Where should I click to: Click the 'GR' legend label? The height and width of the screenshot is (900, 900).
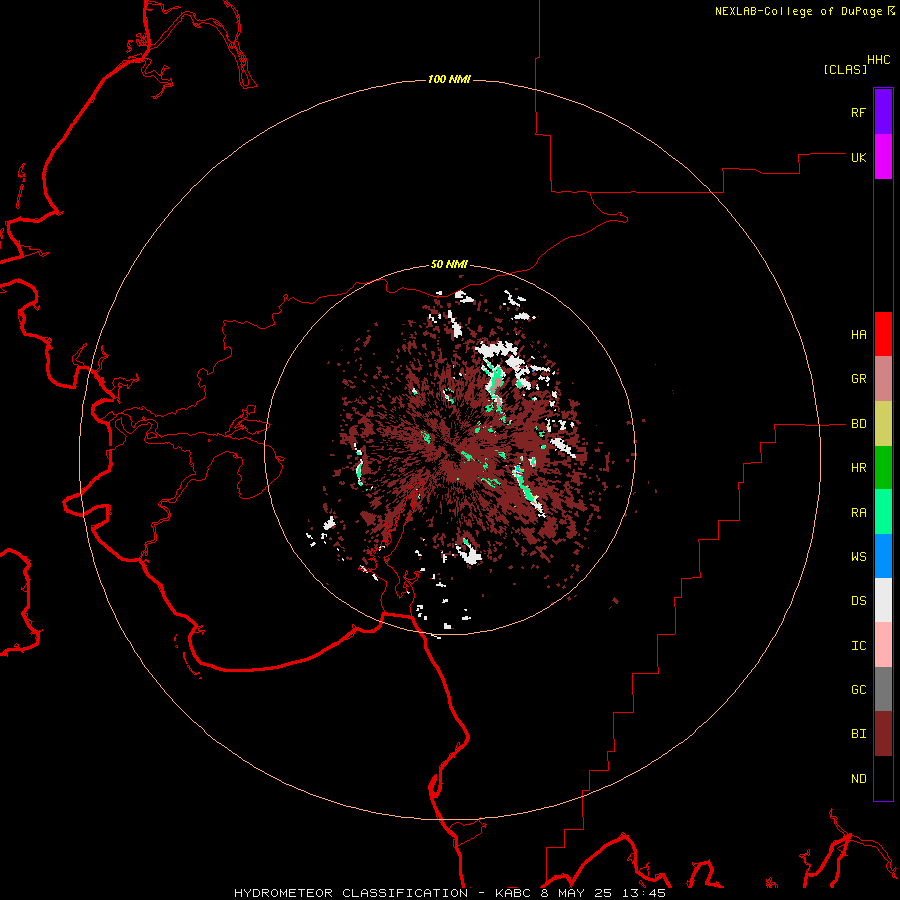858,379
